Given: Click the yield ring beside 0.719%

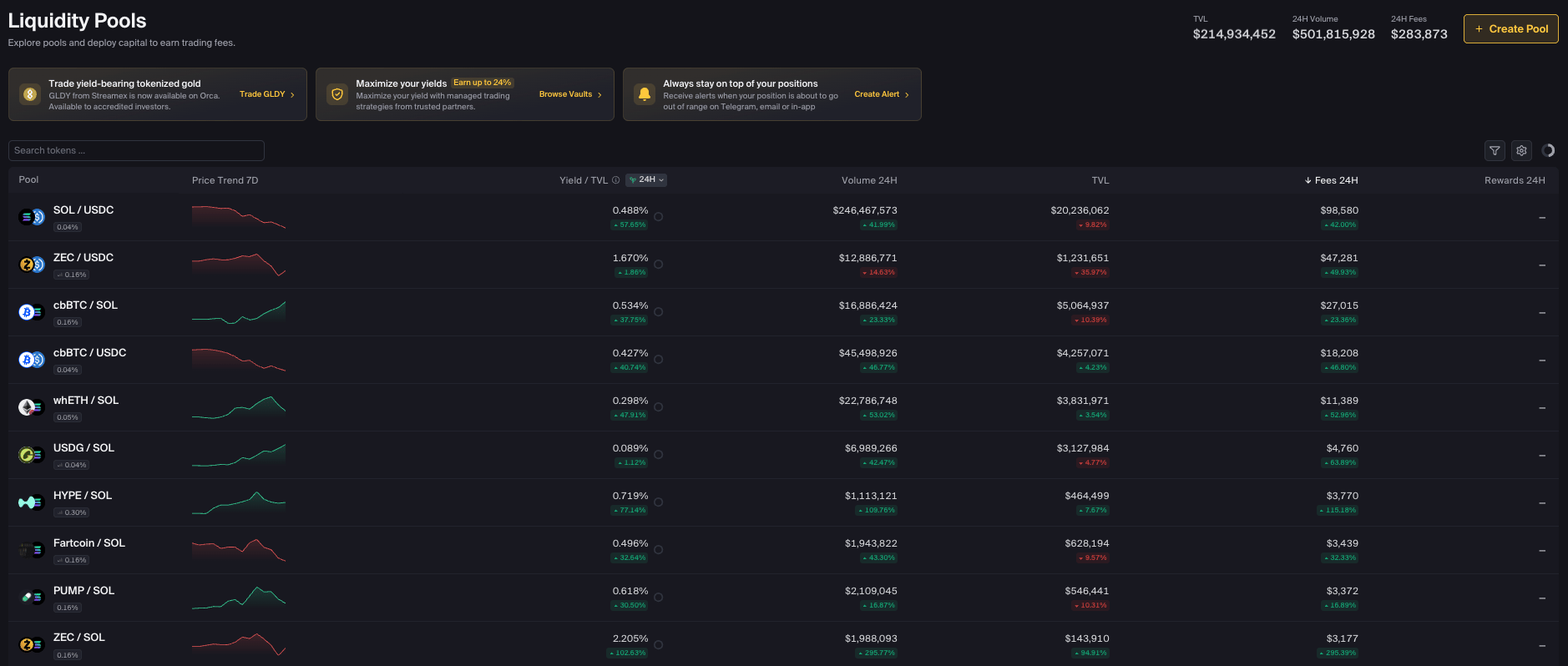Looking at the screenshot, I should click(x=659, y=502).
